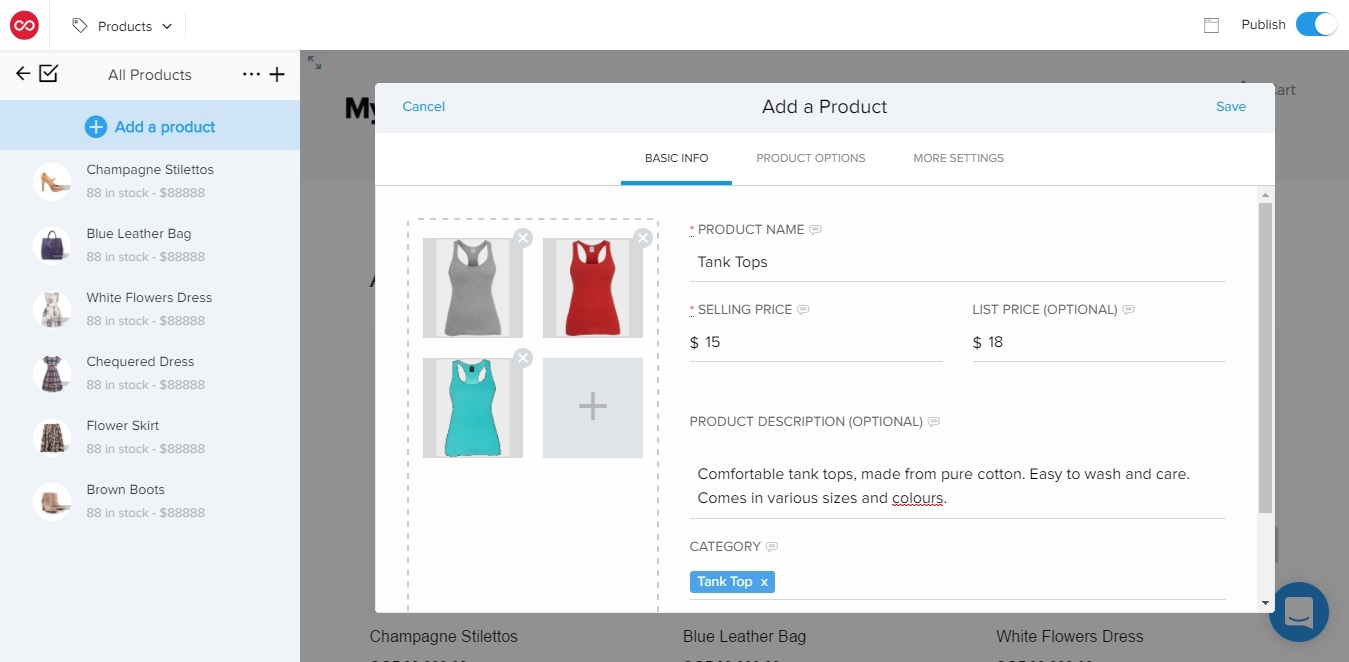Click the dialog vertical scrollbar thumb
This screenshot has height=662, width=1349.
[1265, 358]
